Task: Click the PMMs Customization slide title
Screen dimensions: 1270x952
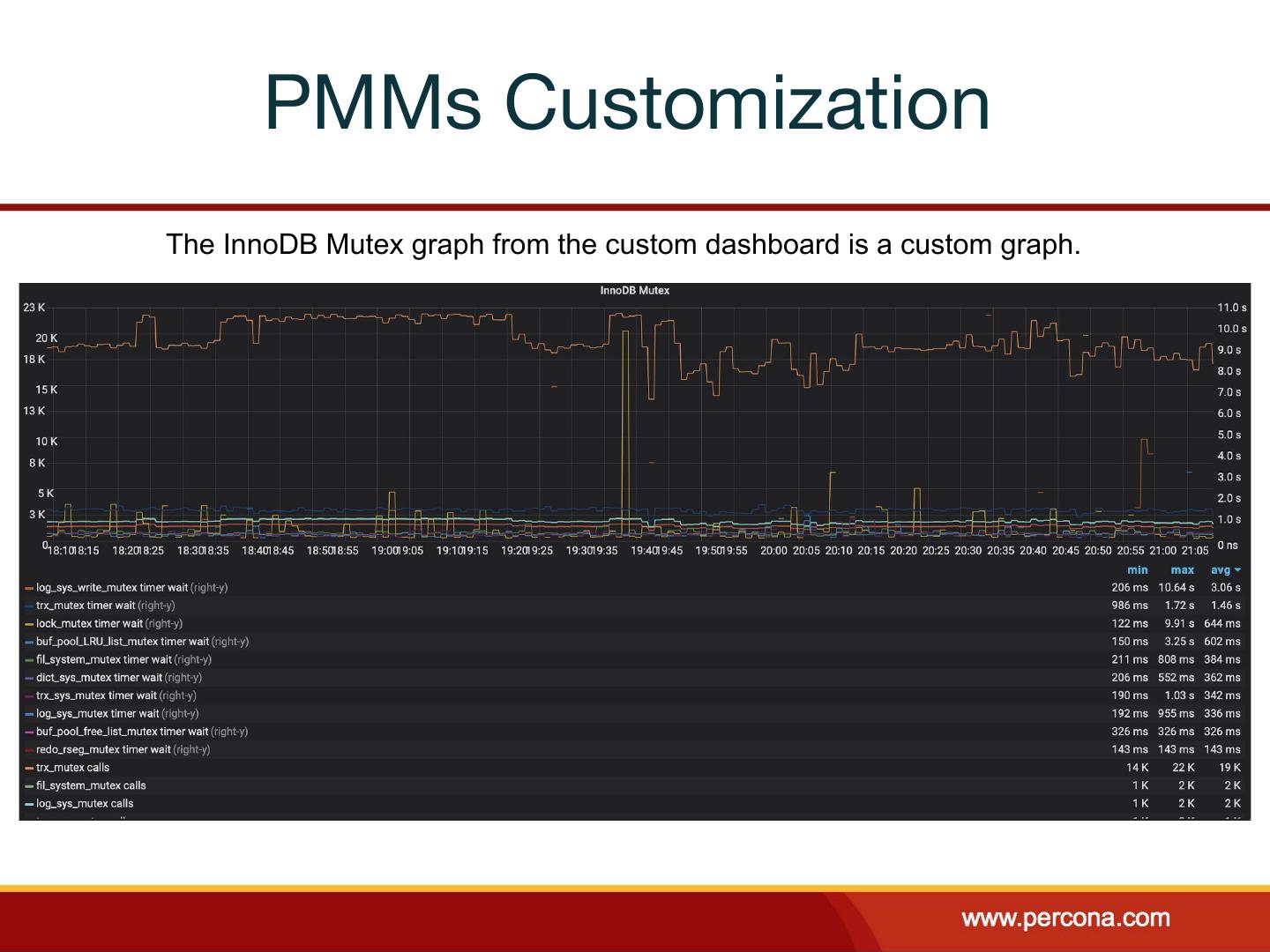Action: tap(628, 102)
